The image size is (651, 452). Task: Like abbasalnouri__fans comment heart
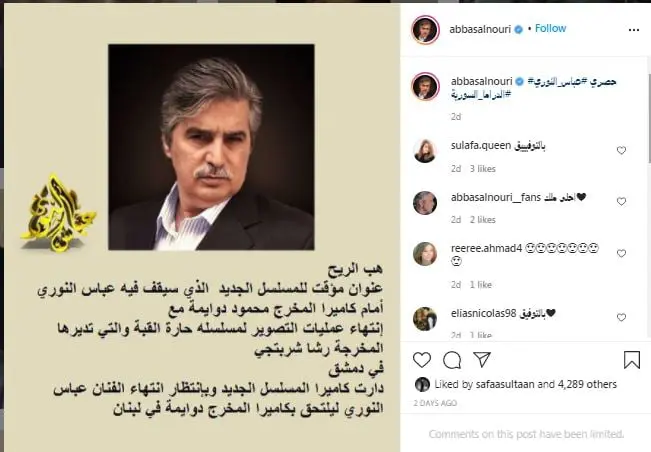point(621,201)
